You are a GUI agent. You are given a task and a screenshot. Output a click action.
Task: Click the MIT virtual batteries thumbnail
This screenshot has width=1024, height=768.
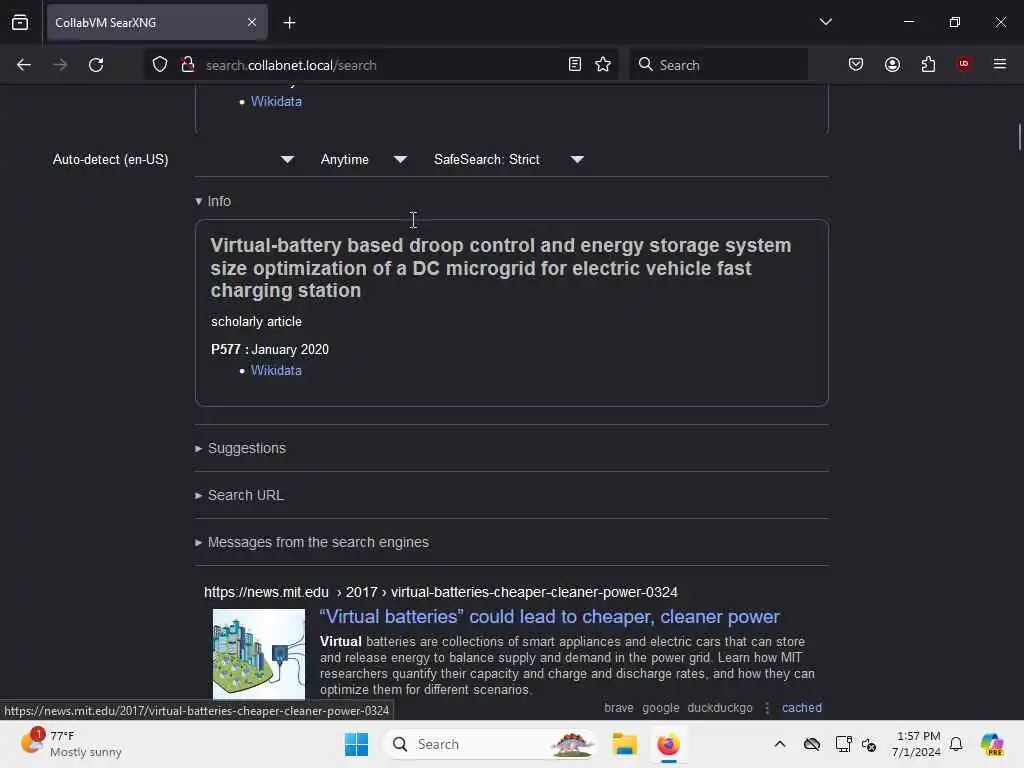pos(259,654)
